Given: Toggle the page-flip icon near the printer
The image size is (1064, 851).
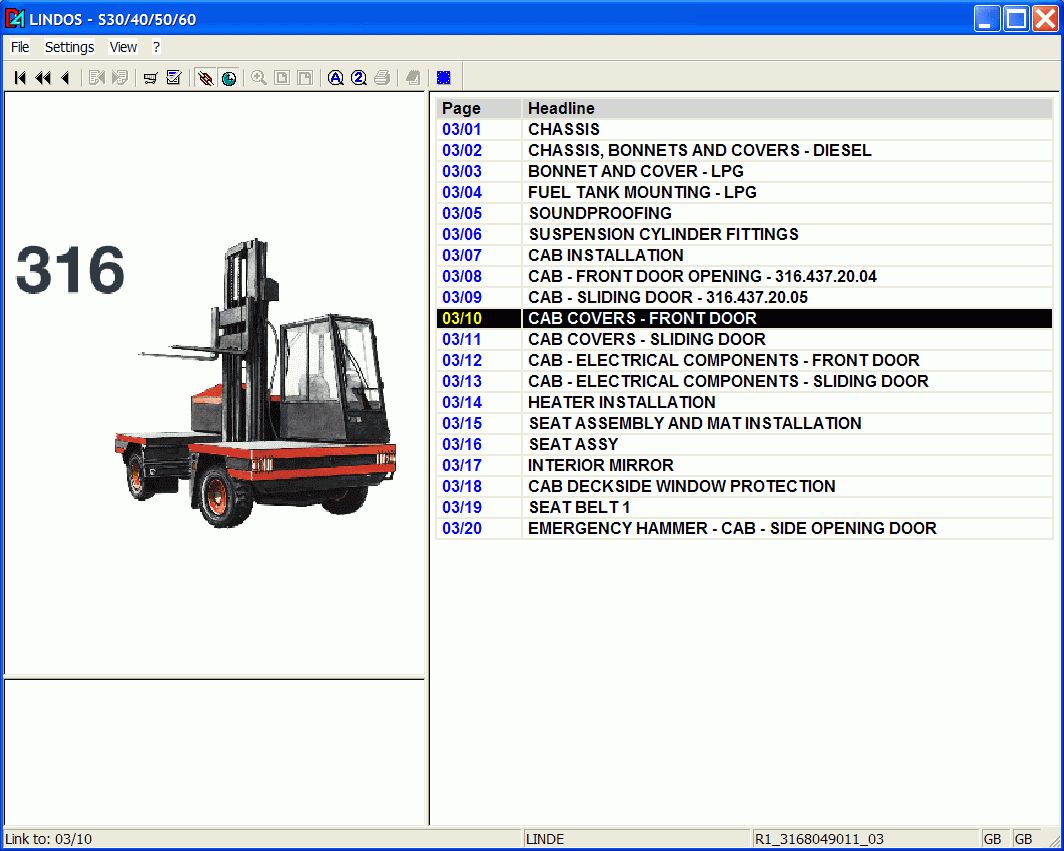Looking at the screenshot, I should click(x=410, y=77).
